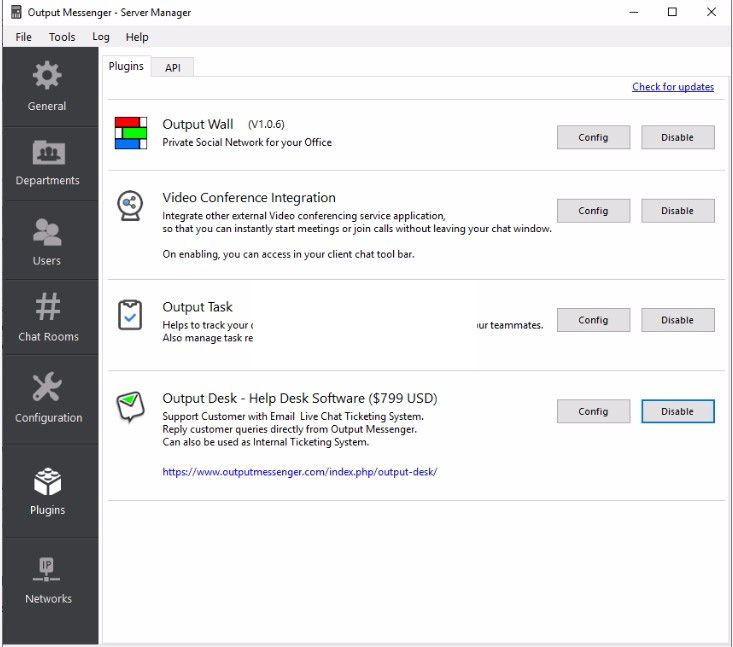Open the Output Desk website link
Viewport: 733px width, 647px height.
pos(300,472)
